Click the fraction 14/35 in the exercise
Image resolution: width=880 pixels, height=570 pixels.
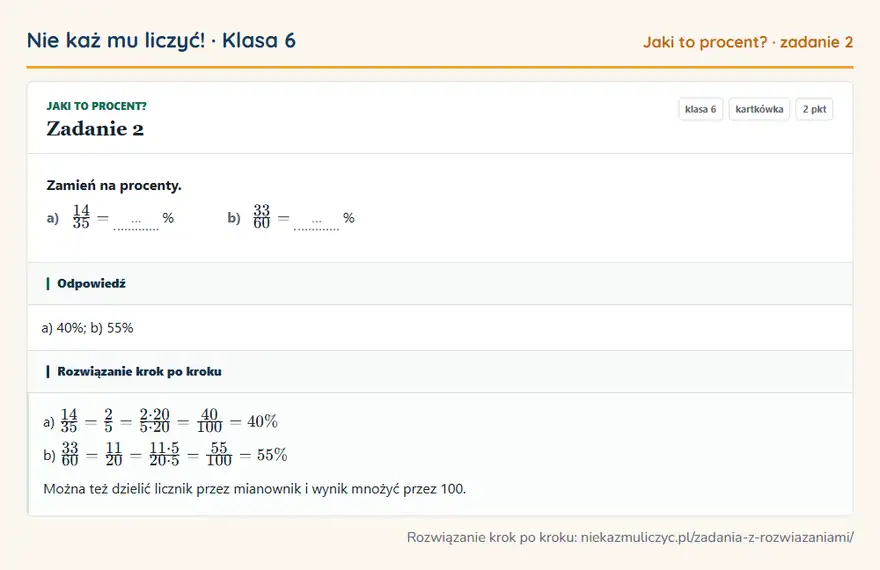pos(81,217)
